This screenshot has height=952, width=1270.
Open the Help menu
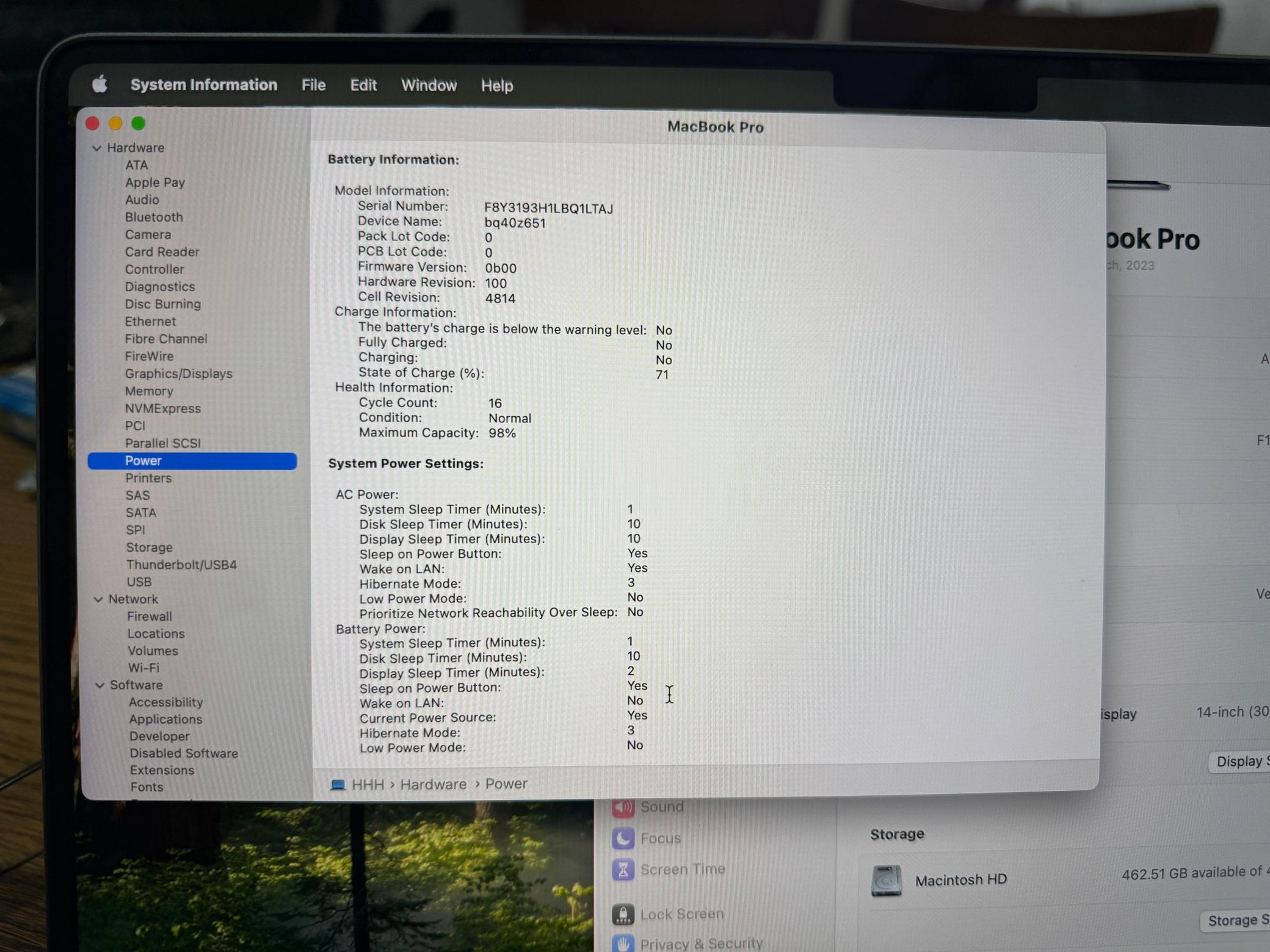497,85
